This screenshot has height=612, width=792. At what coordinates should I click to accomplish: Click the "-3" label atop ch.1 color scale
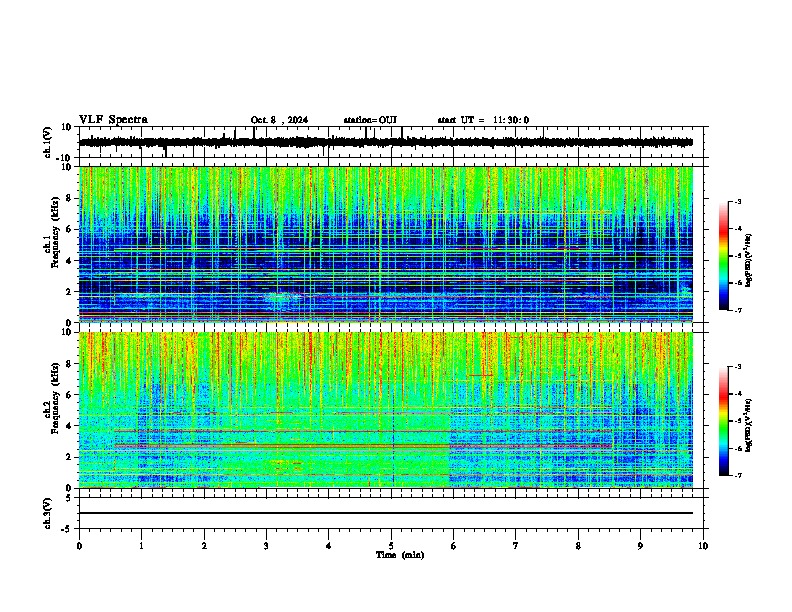point(738,201)
